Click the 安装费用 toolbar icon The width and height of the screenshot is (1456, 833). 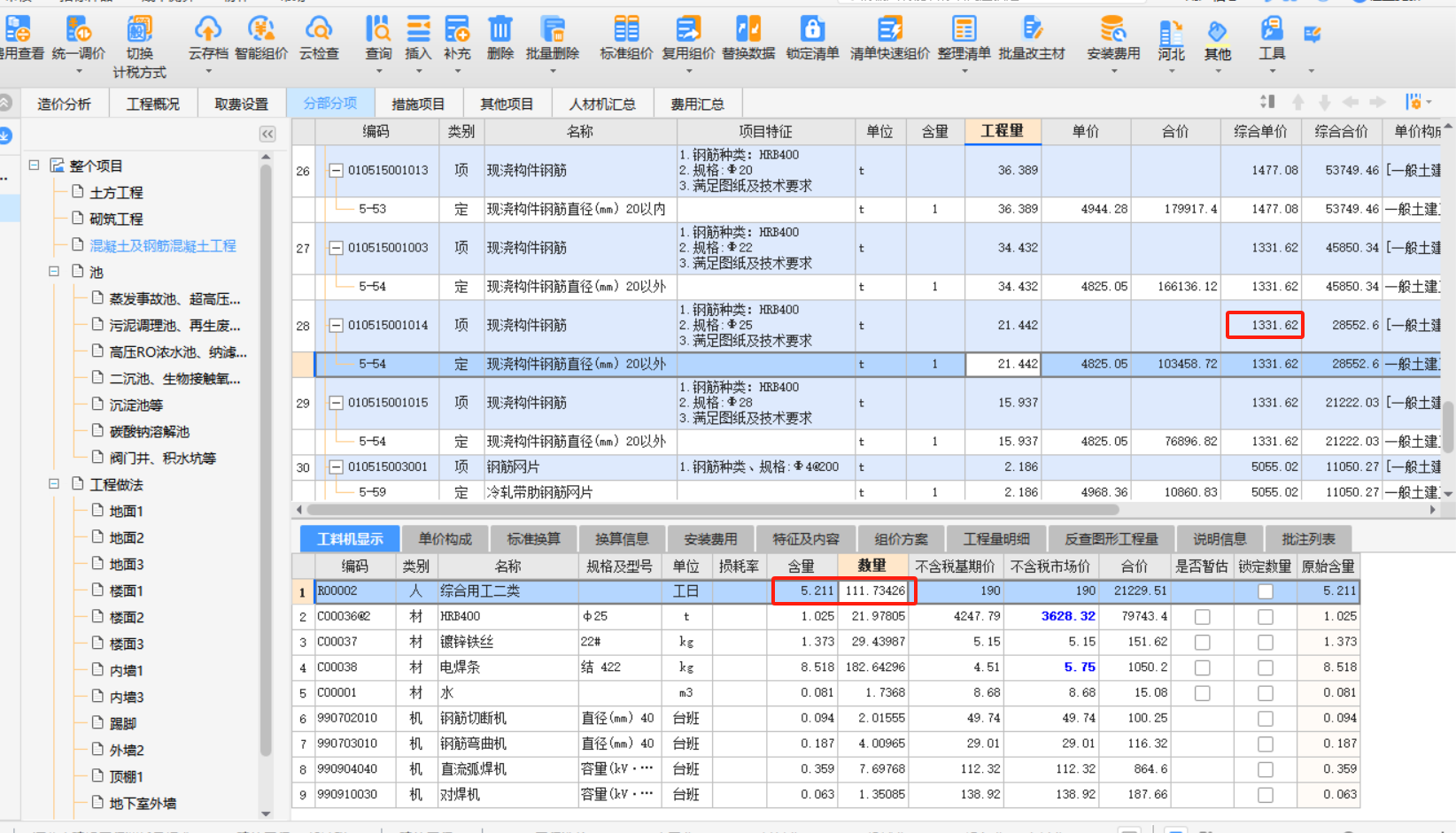(x=1113, y=28)
